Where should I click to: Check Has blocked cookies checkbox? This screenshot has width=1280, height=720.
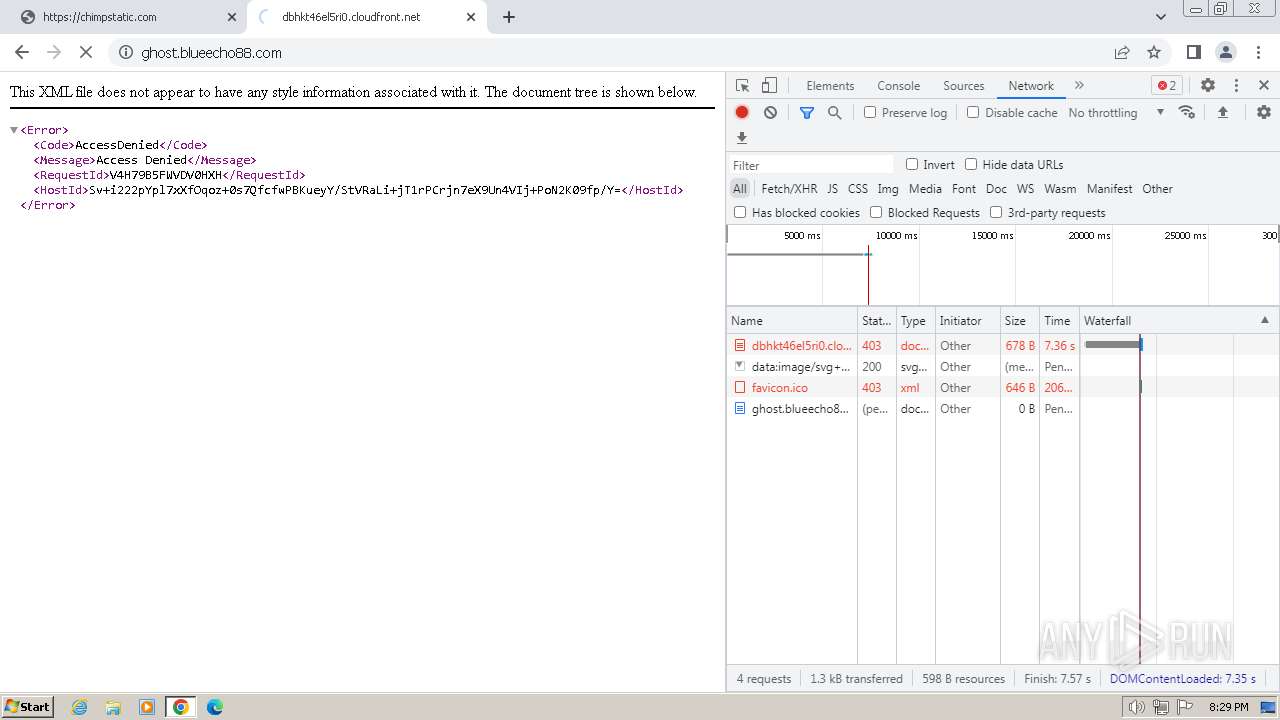pyautogui.click(x=740, y=212)
